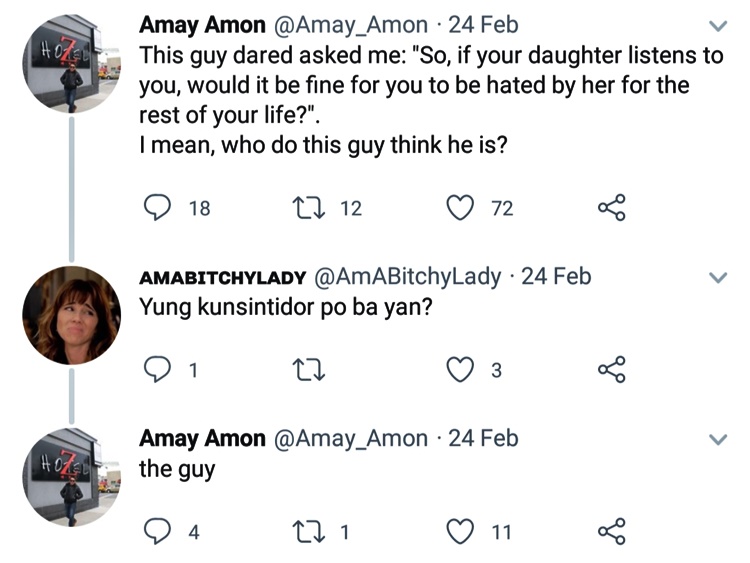Screen dimensions: 750x563
Task: Reply to the first Amay Amon tweet
Action: pyautogui.click(x=156, y=207)
